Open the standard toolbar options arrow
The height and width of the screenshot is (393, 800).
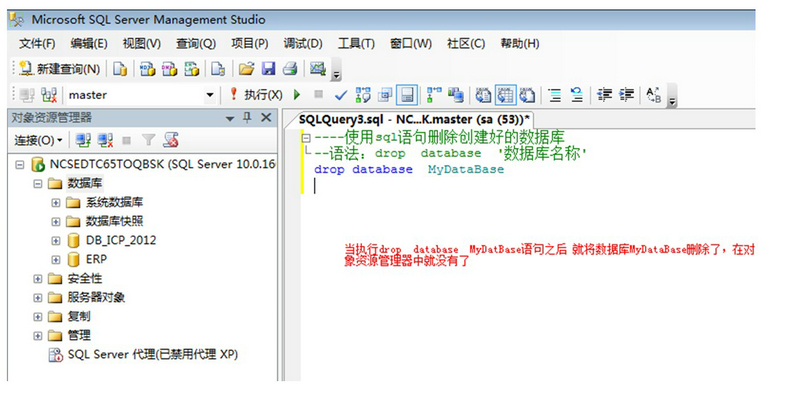click(336, 75)
